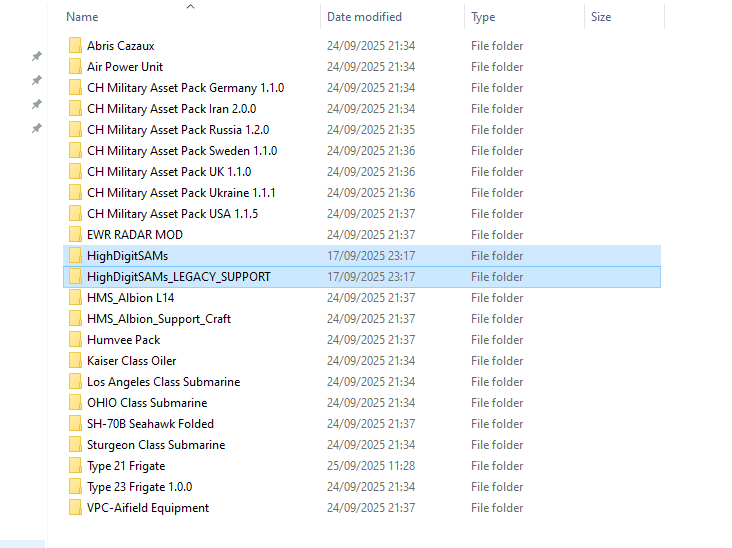Select the SH-70B Seahawk Folded folder icon

(x=75, y=424)
